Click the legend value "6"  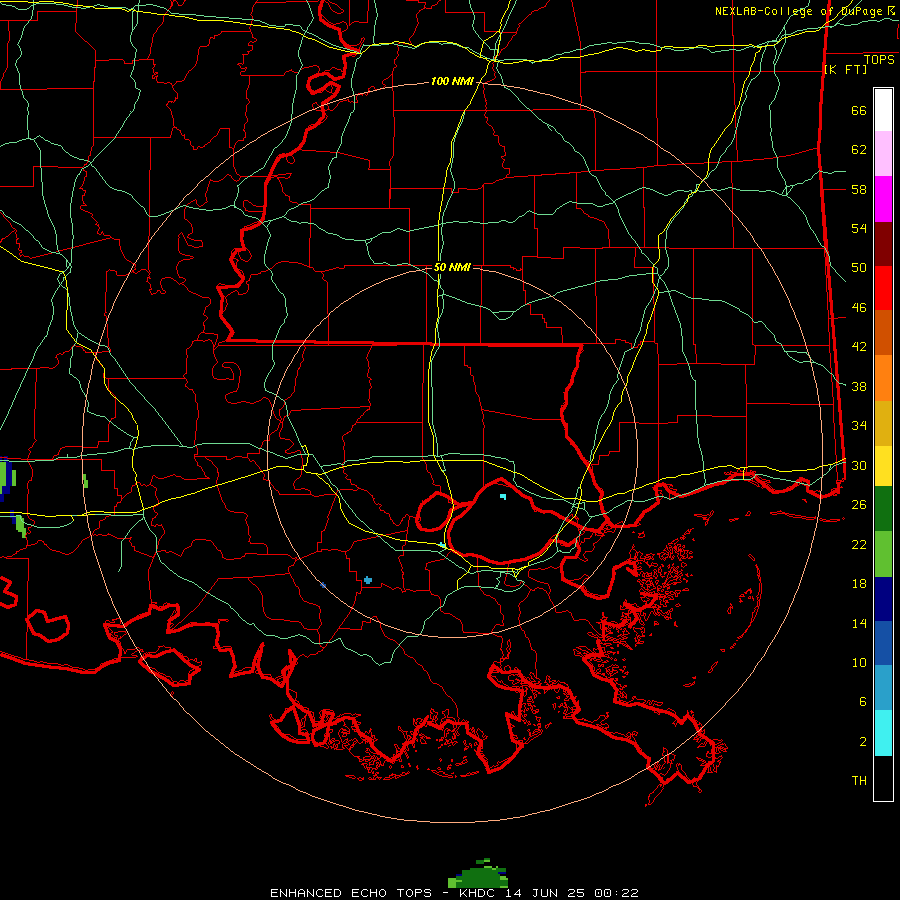pyautogui.click(x=863, y=702)
